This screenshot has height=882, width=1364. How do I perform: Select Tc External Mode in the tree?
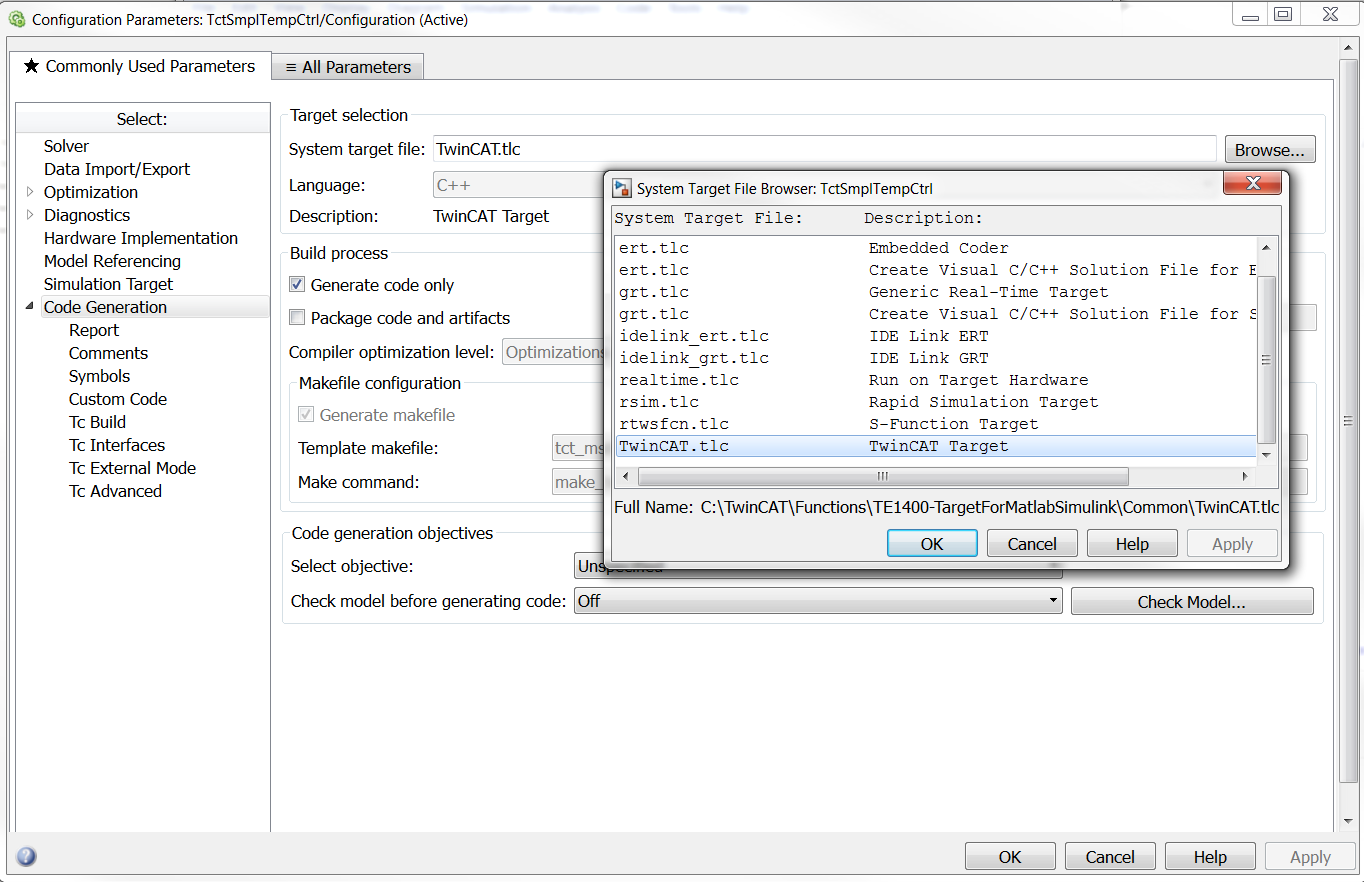point(132,468)
